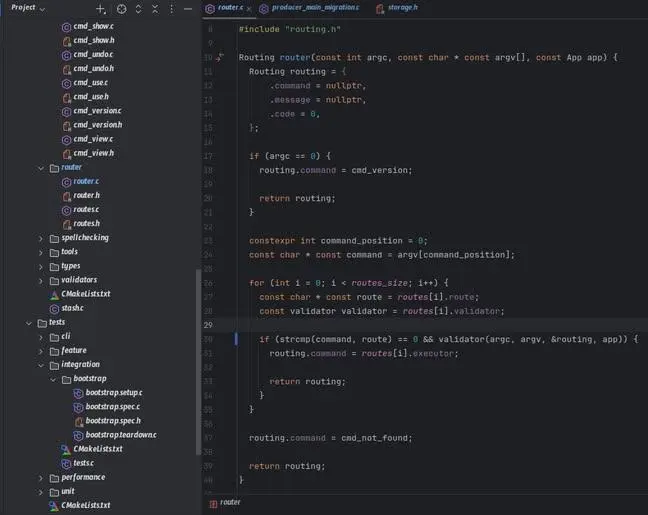Expand the spellchecking folder
Screen dimensions: 648x515
pyautogui.click(x=41, y=238)
